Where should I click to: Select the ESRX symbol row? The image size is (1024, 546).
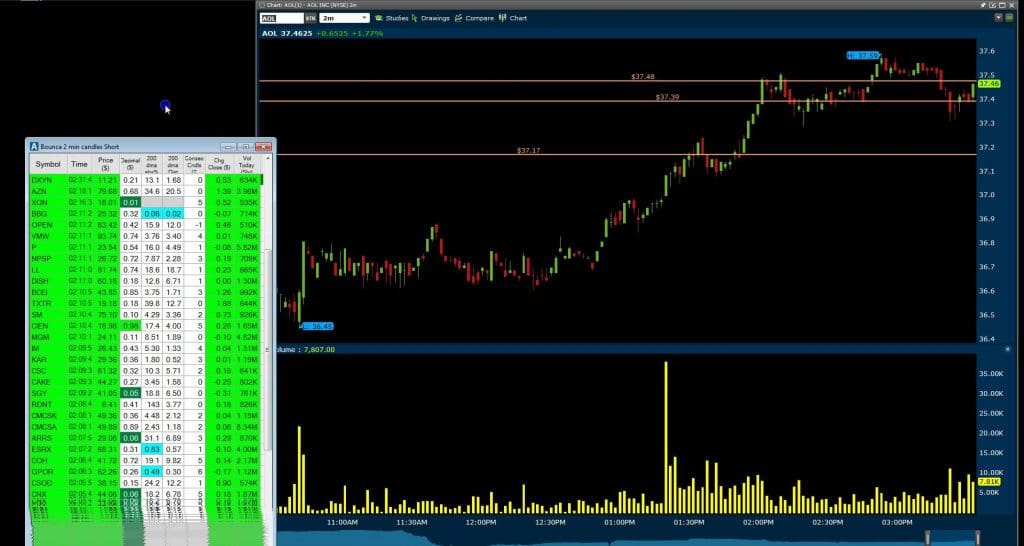point(146,449)
